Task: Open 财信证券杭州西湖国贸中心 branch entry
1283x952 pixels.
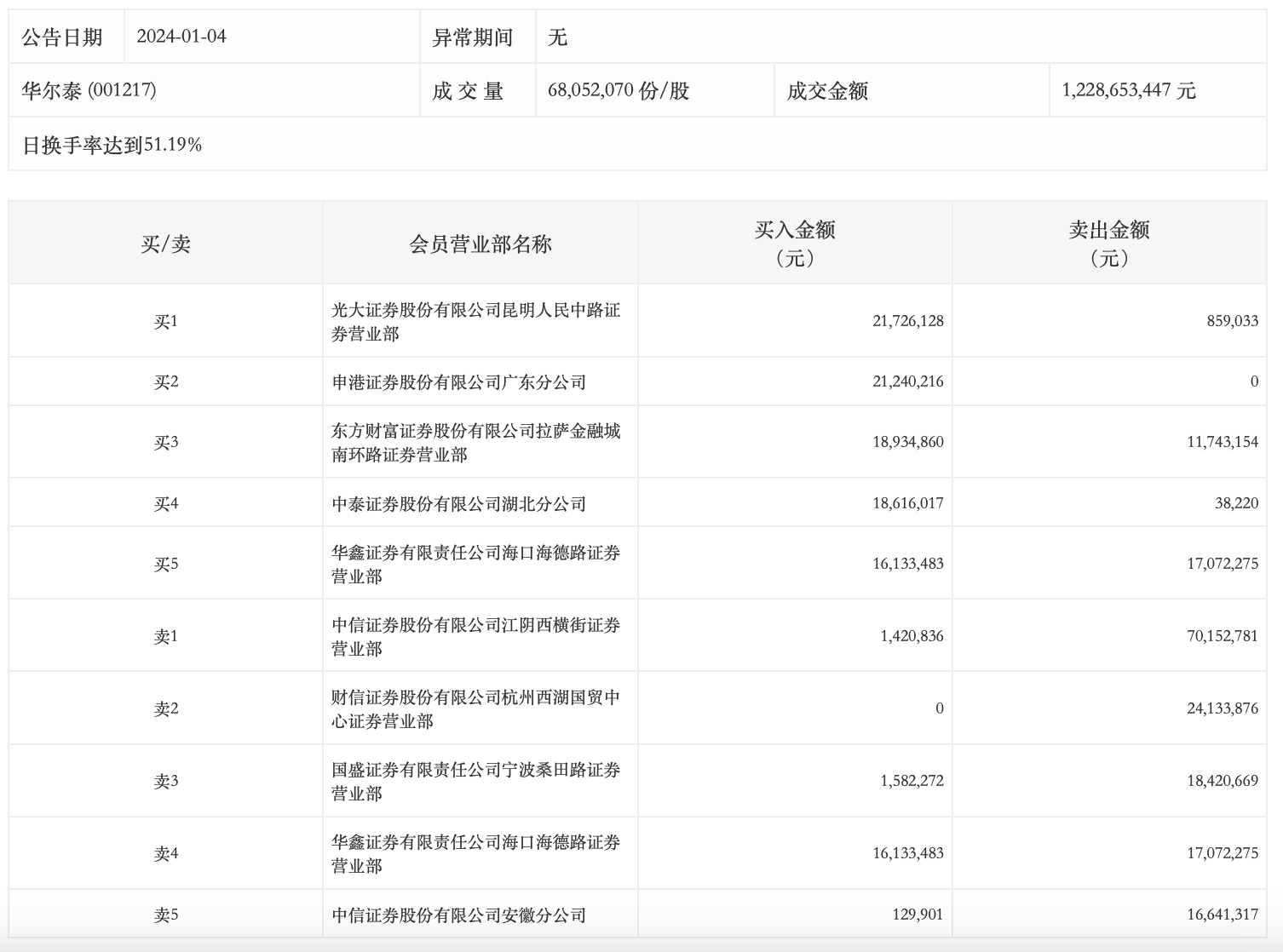Action: (x=475, y=709)
